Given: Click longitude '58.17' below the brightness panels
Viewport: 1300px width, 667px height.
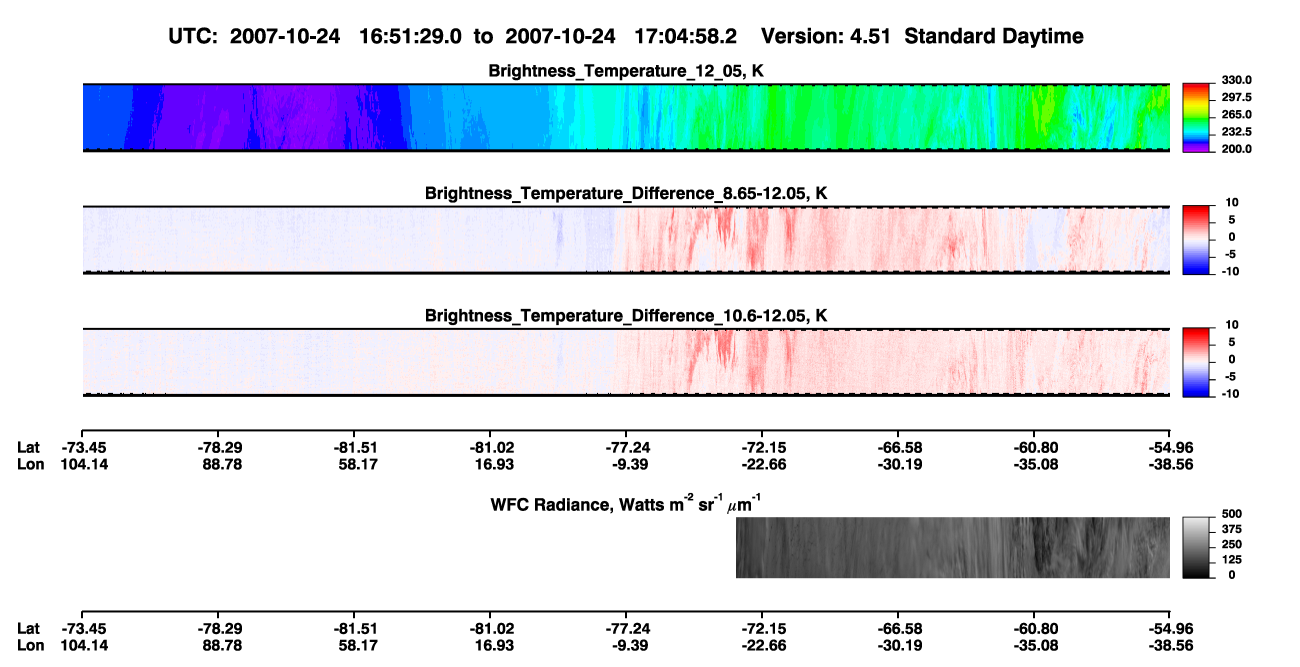Looking at the screenshot, I should click(x=355, y=464).
